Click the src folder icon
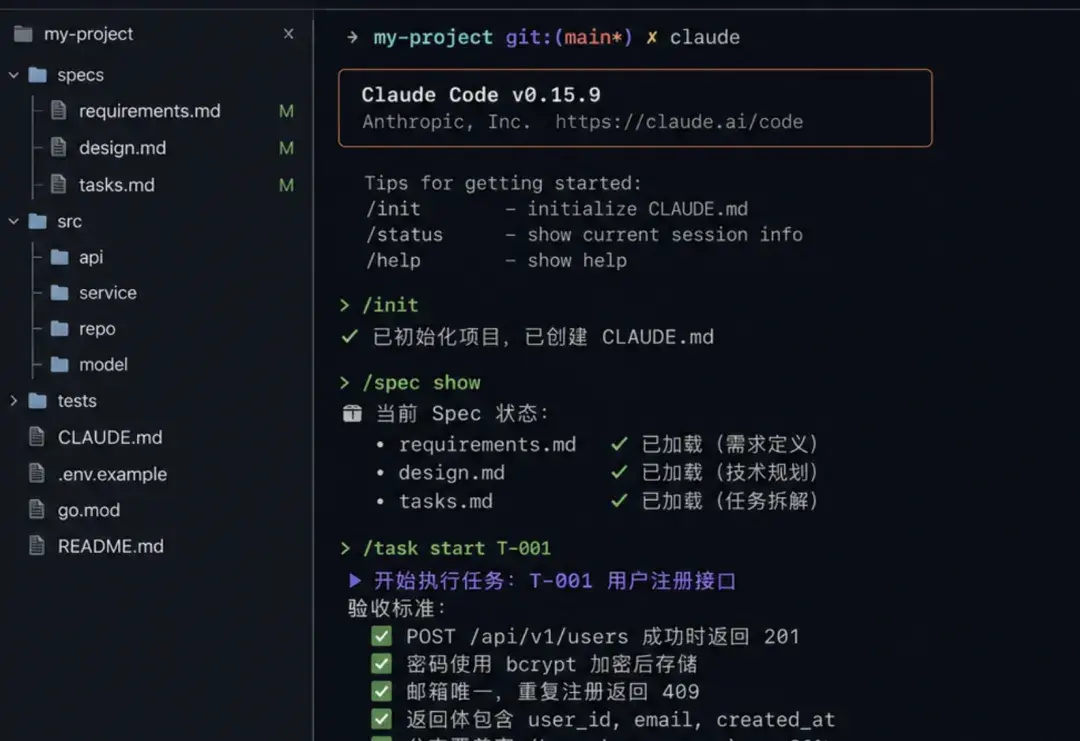 [x=37, y=221]
